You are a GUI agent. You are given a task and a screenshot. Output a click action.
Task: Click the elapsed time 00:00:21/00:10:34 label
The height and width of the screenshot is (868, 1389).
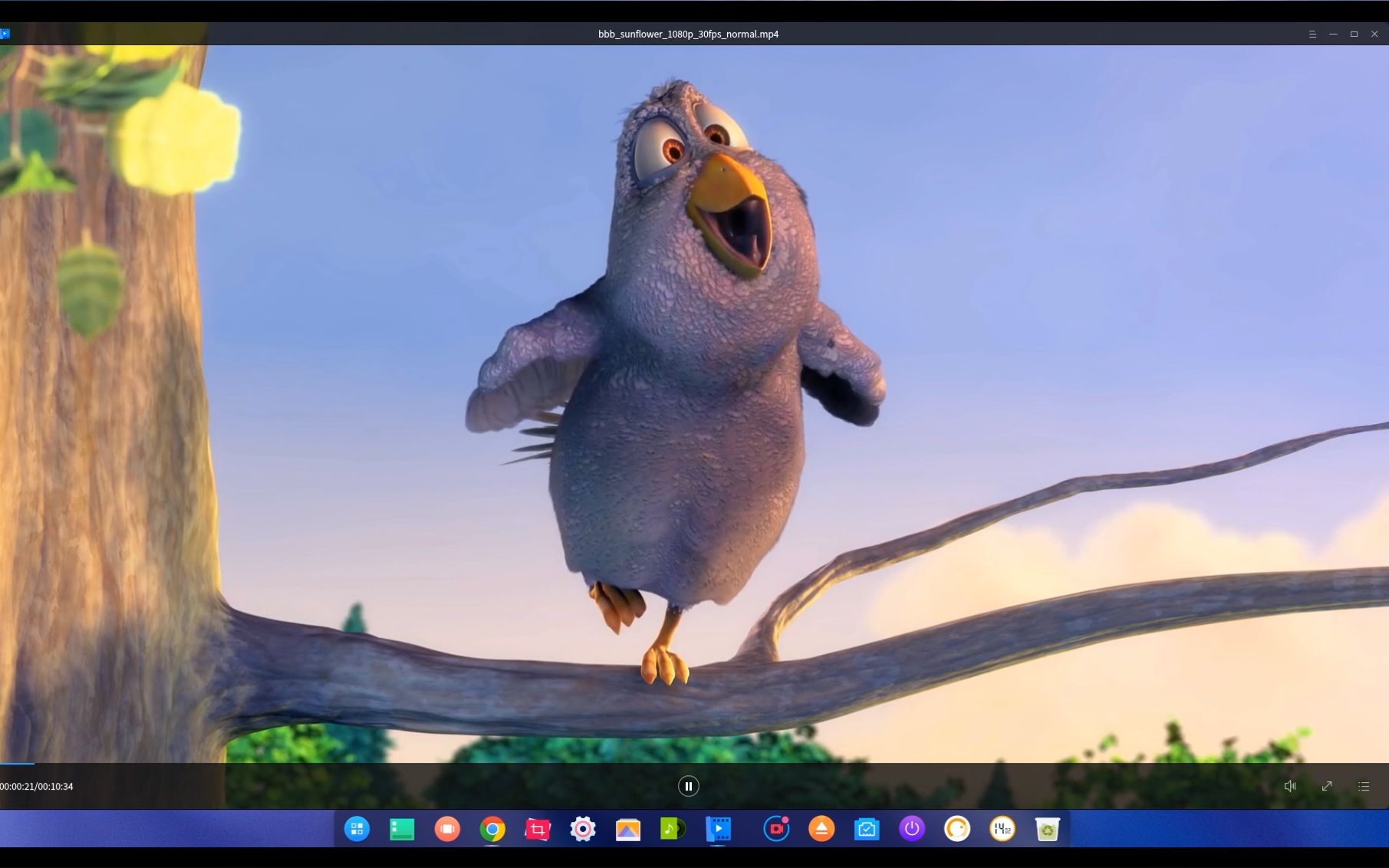[x=37, y=787]
